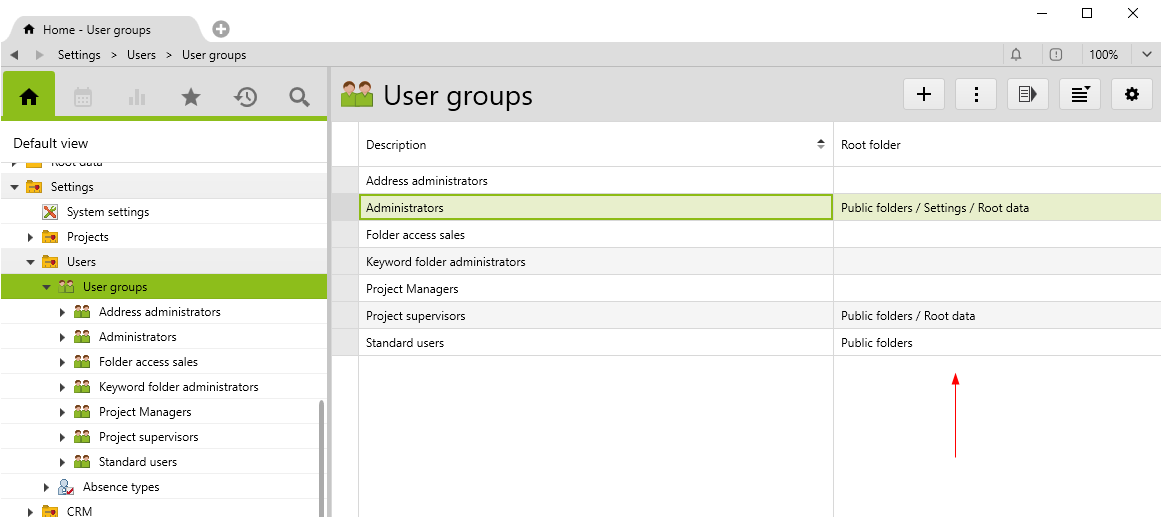Viewport: 1161px width, 517px height.
Task: Click the Users breadcrumb link
Action: point(141,55)
